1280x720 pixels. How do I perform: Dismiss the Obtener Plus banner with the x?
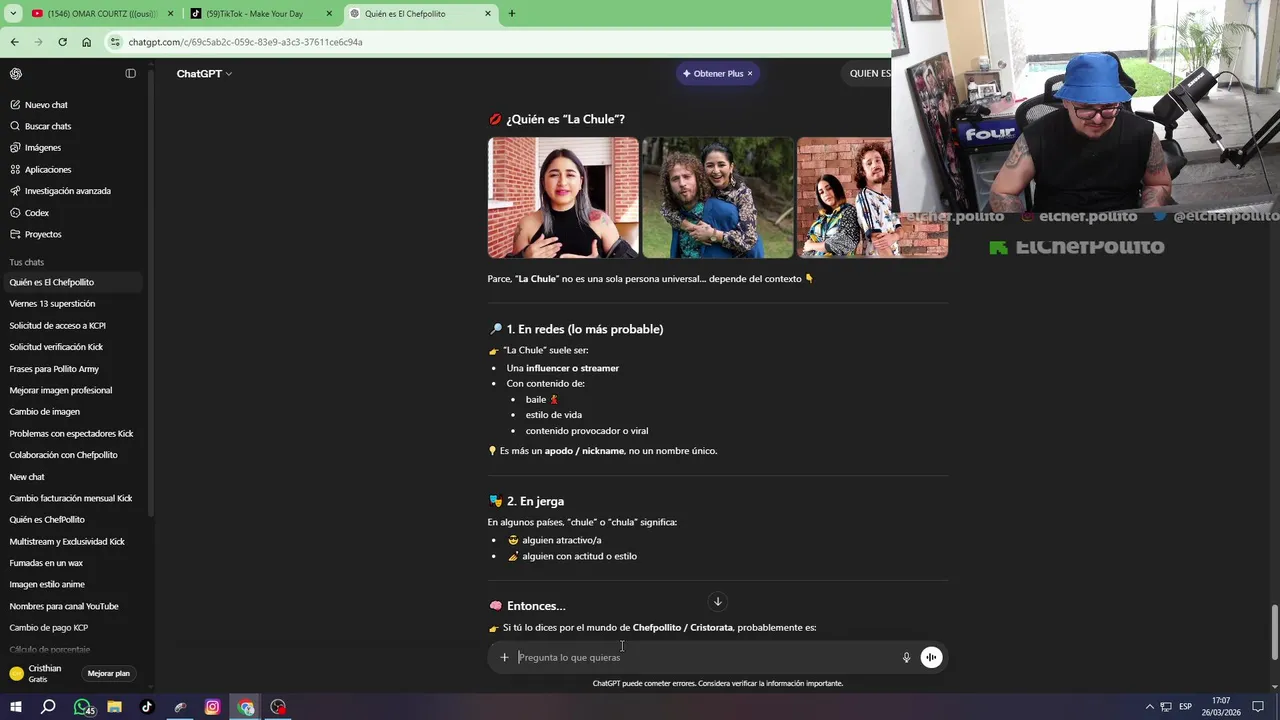pos(750,73)
